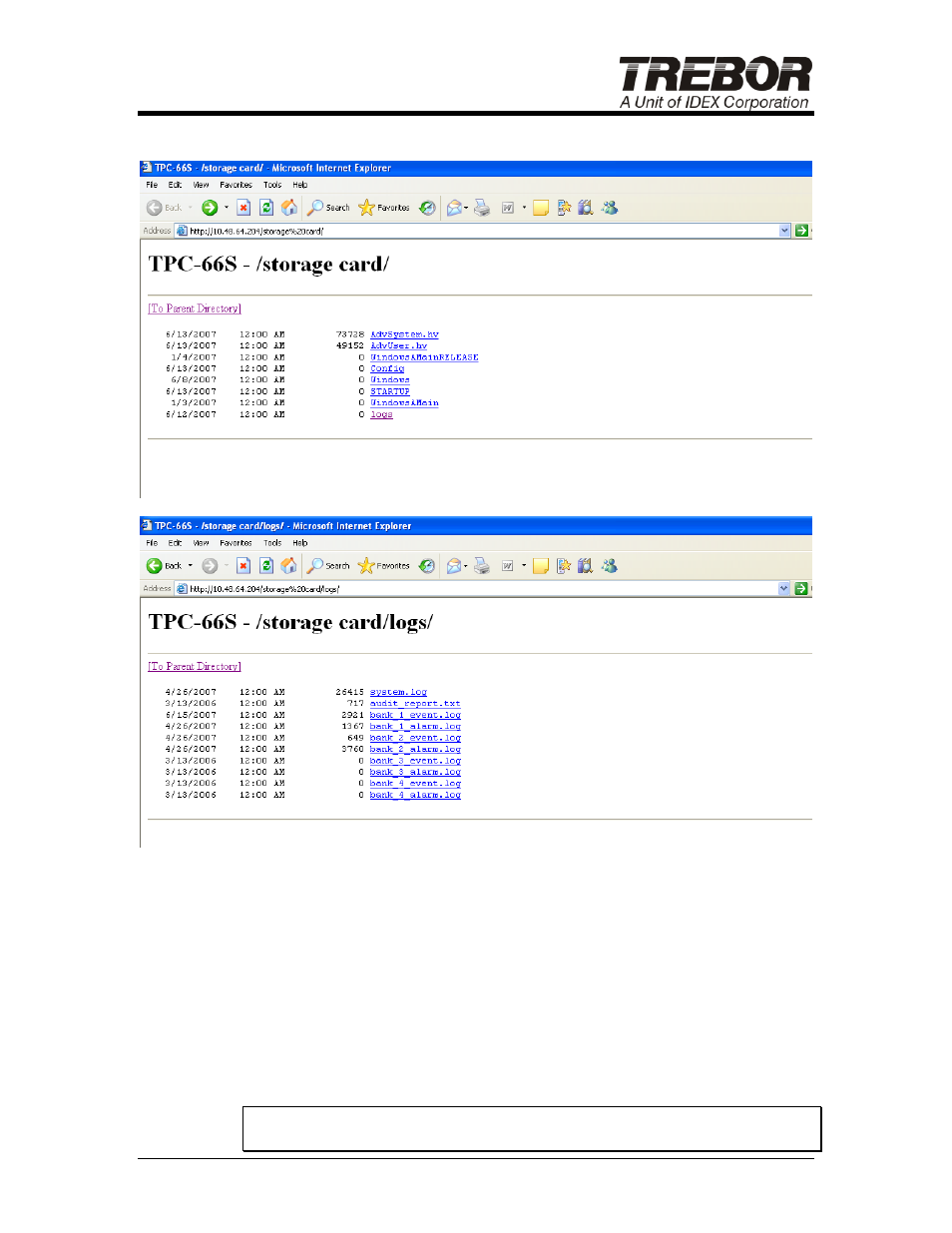Viewport: 952px width, 1233px height.
Task: Click Home icon in the storage card window
Action: click(289, 208)
